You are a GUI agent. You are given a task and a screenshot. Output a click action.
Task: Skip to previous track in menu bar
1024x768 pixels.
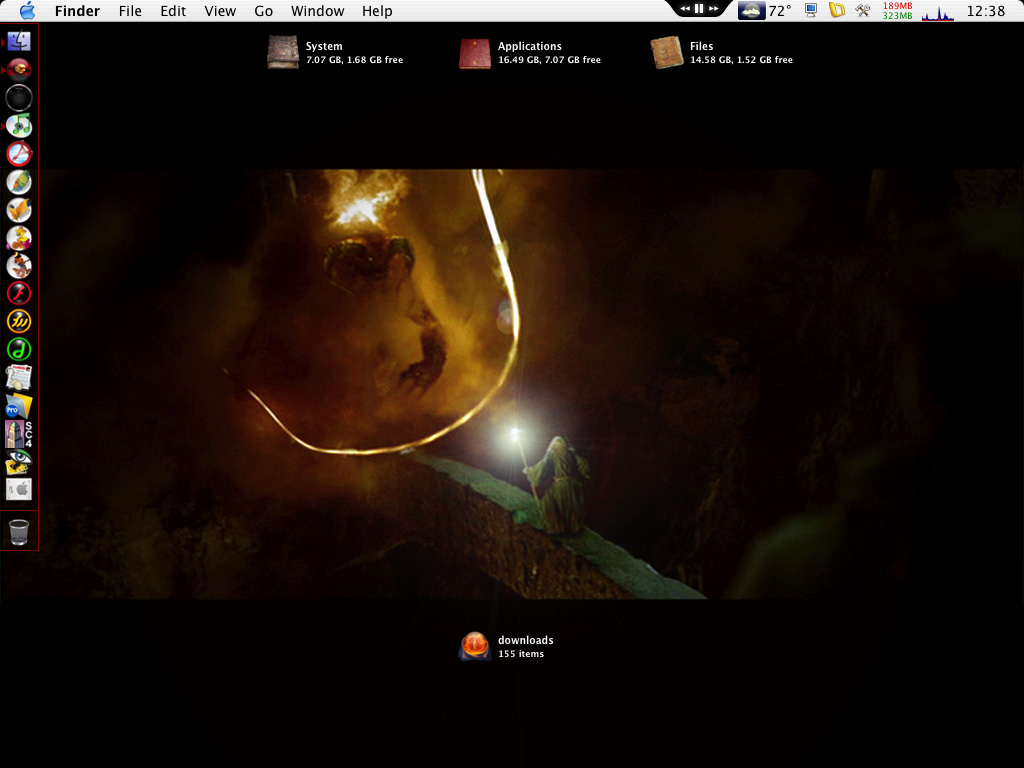pyautogui.click(x=685, y=8)
